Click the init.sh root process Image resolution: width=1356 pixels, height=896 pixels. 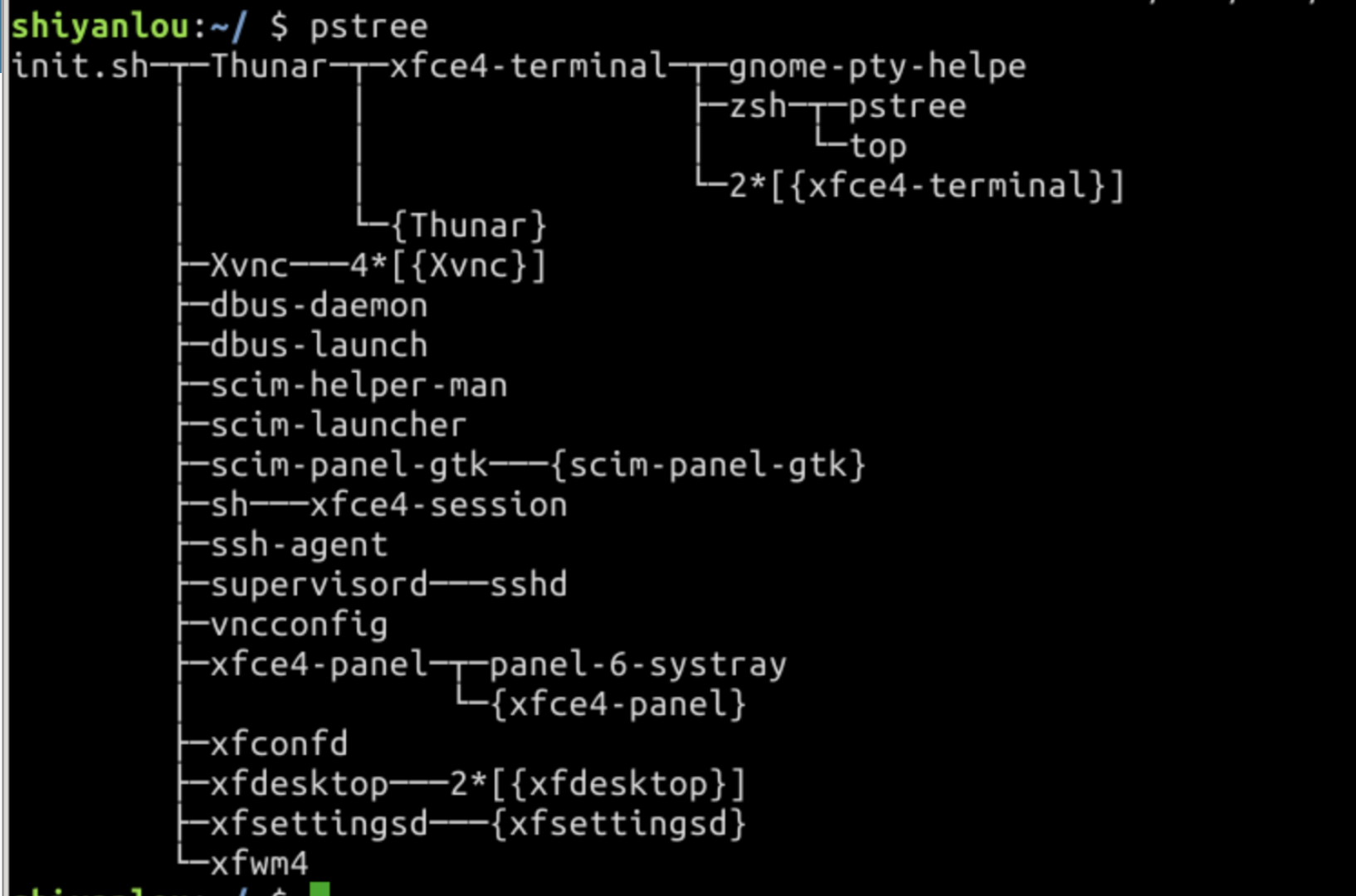point(80,66)
